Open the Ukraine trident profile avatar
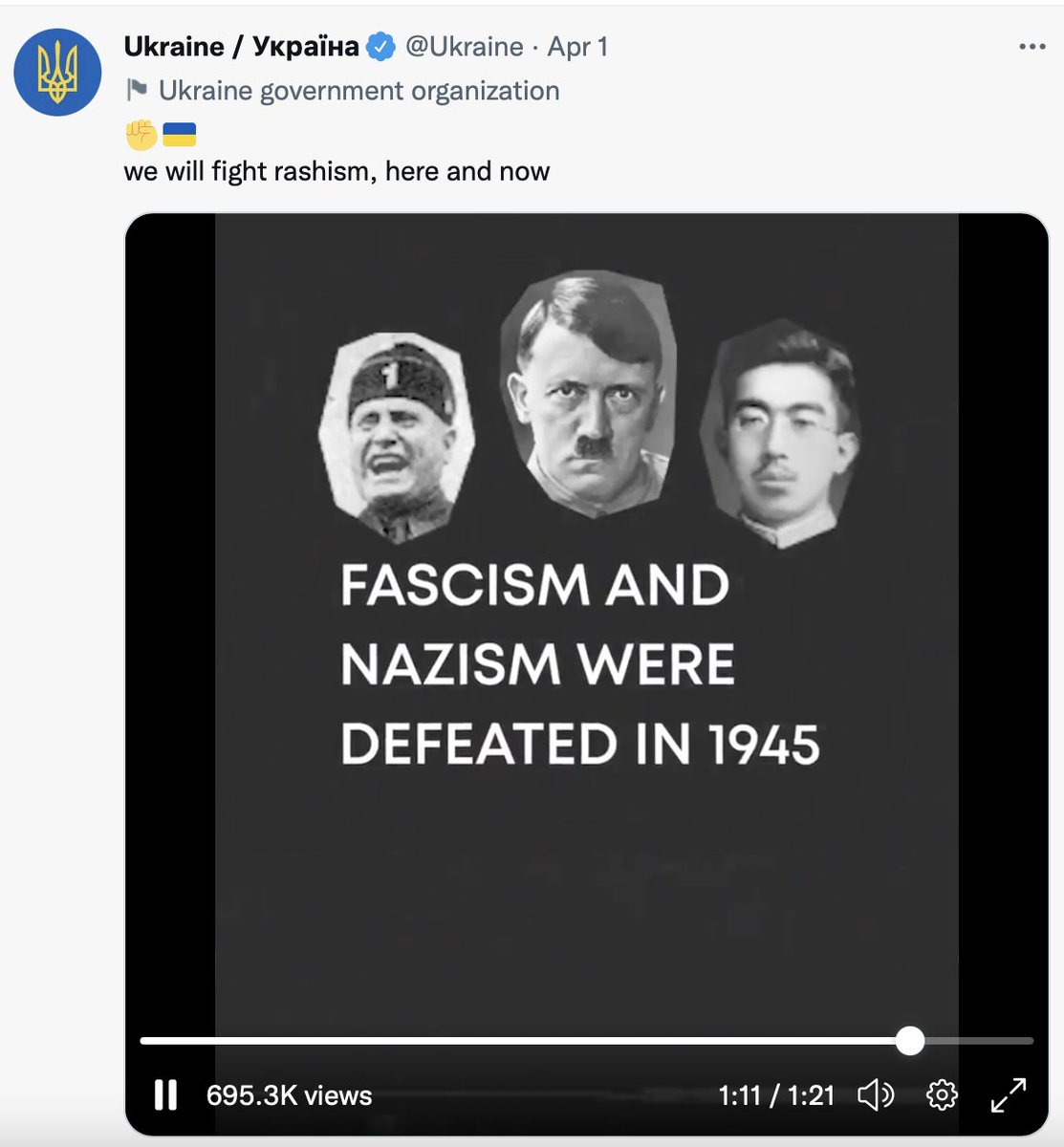The width and height of the screenshot is (1064, 1147). point(57,73)
